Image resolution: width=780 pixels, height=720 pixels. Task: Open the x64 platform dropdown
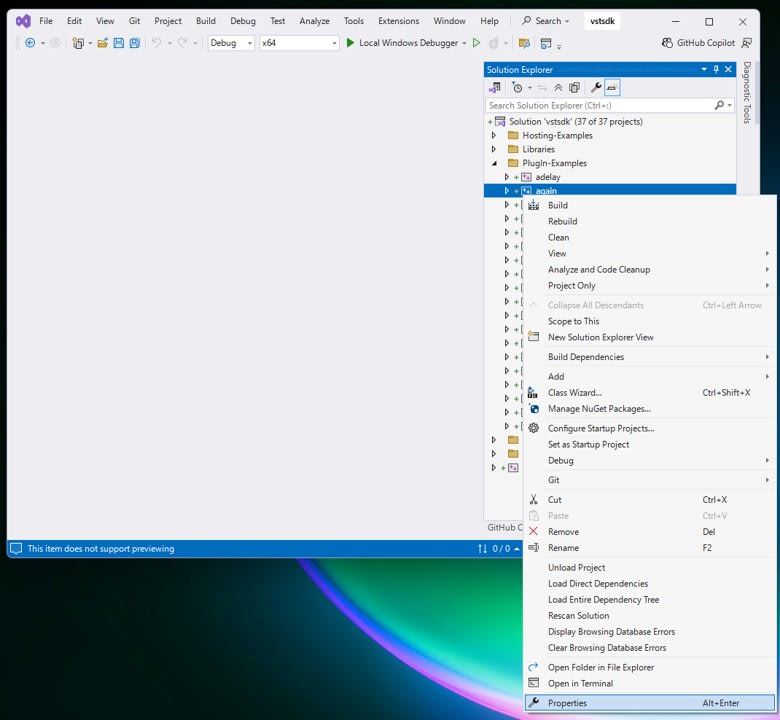[299, 43]
